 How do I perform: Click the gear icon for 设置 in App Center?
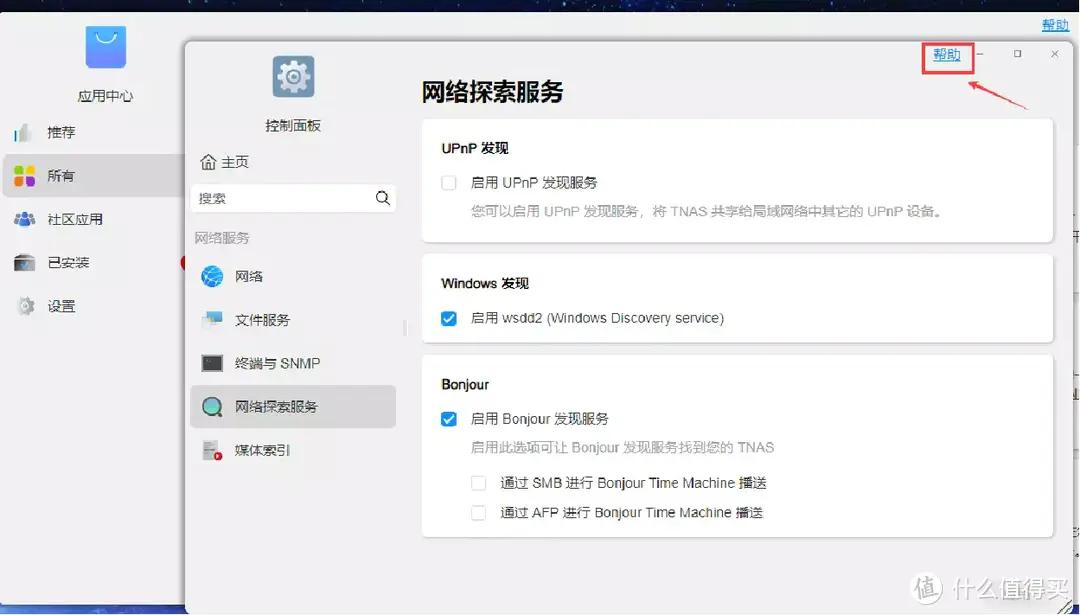(x=25, y=306)
